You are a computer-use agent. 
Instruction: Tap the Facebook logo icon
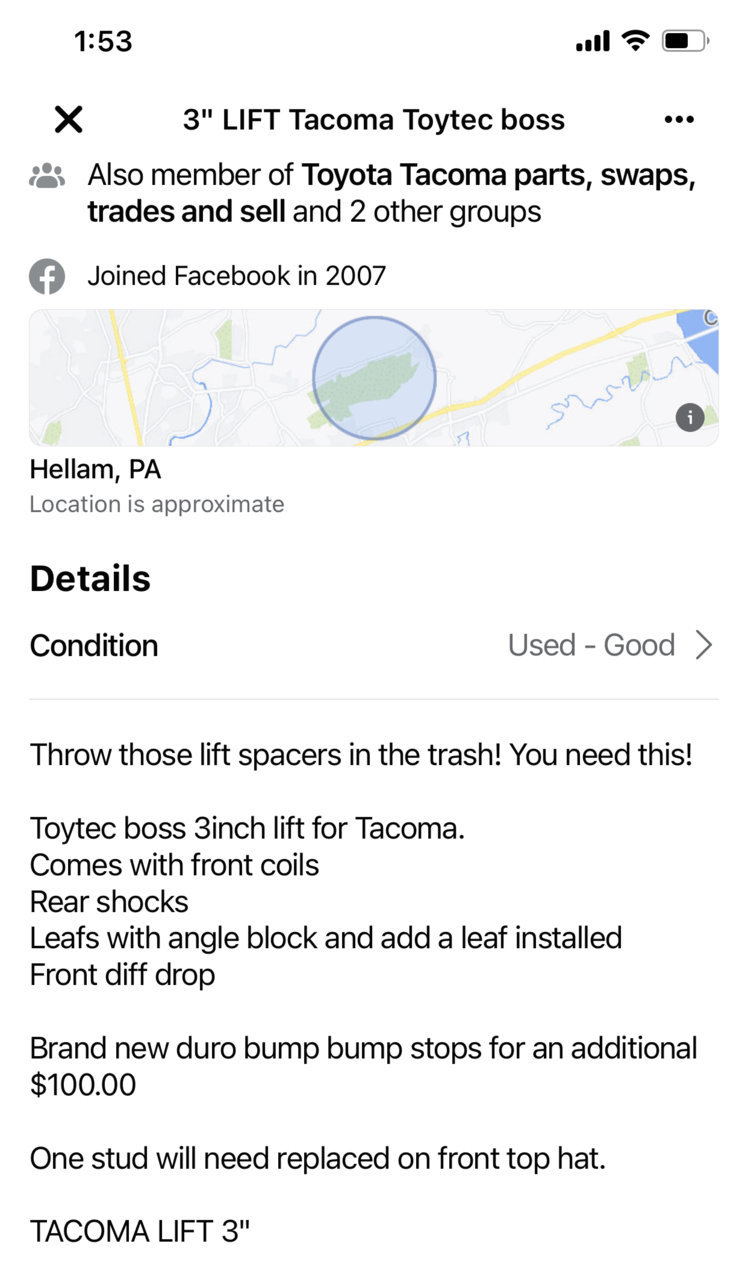[47, 276]
